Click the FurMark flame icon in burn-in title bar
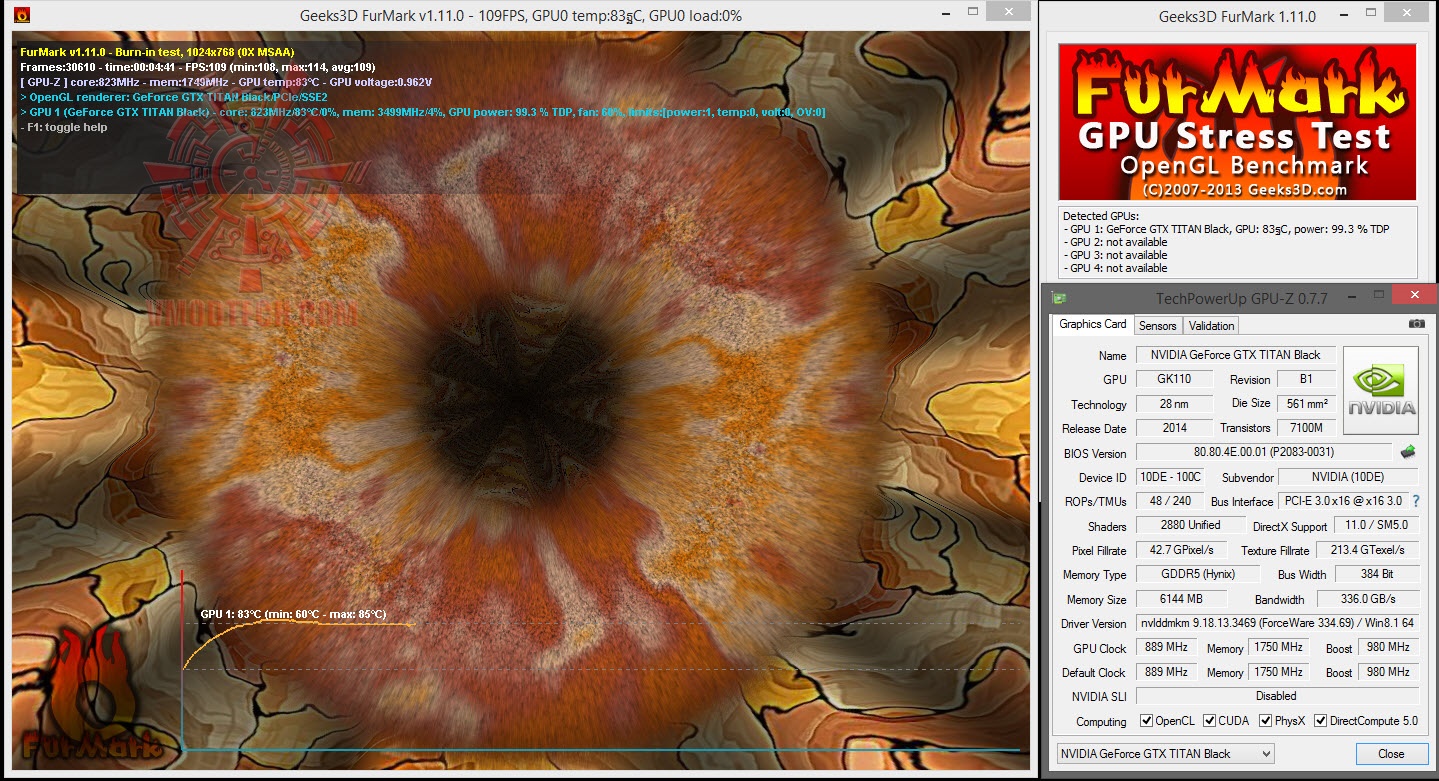1439x781 pixels. (22, 16)
